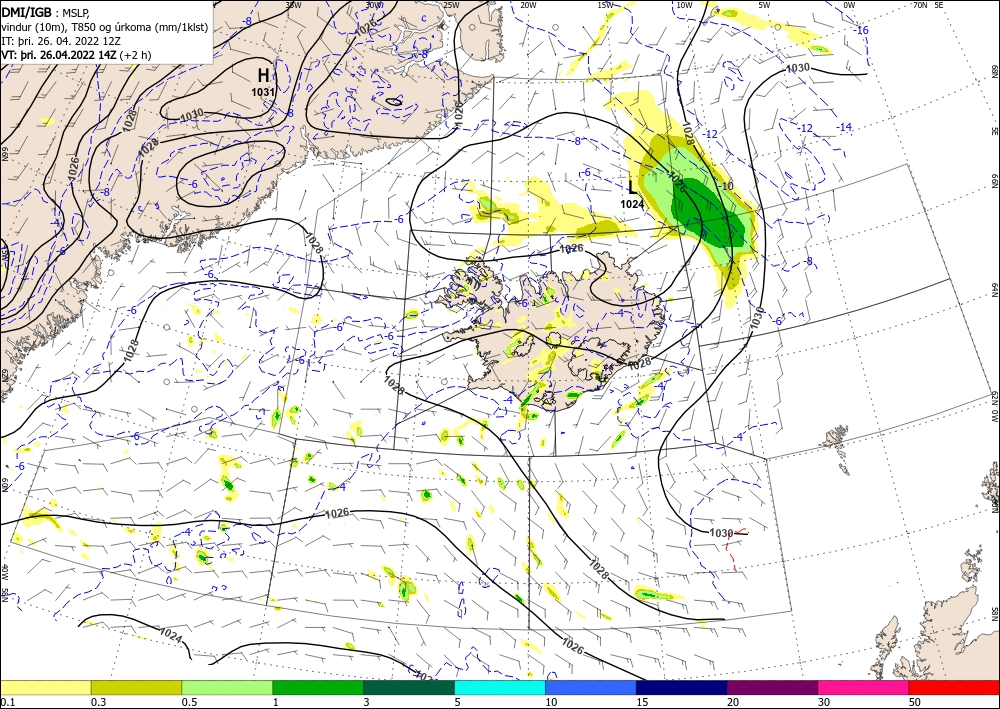Click the legend scale label '20'
Image resolution: width=1000 pixels, height=709 pixels.
click(733, 702)
